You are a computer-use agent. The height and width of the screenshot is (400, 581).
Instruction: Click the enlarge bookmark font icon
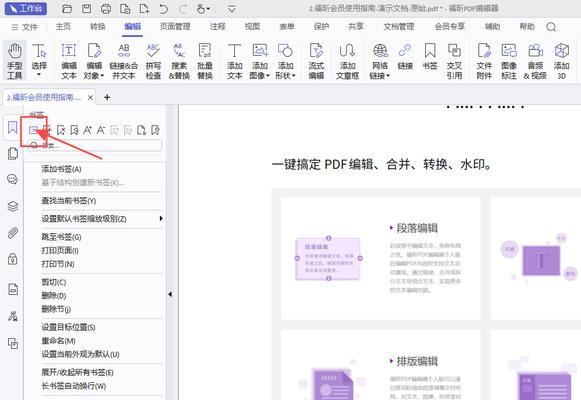pyautogui.click(x=87, y=130)
